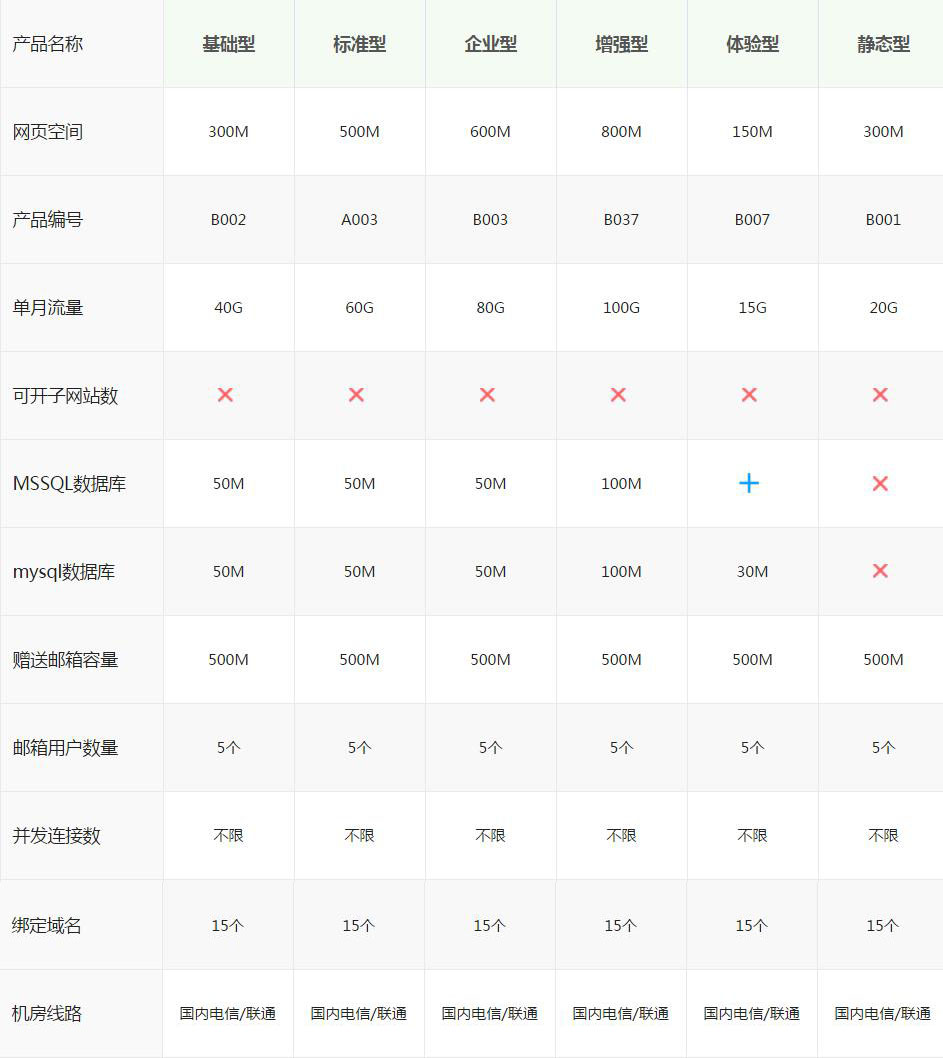
Task: Click the red X for 基础型 可开子网站数
Action: pyautogui.click(x=225, y=395)
